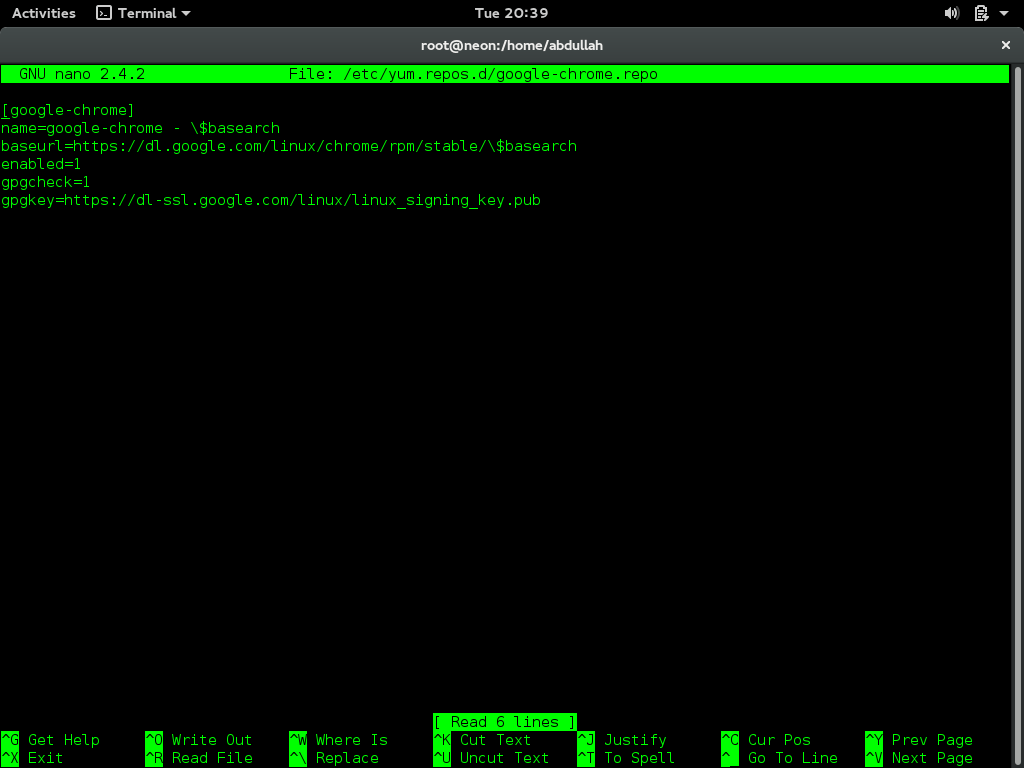Click the GNU nano 2.4.2 header text
Screen dimensions: 1024x768
point(82,74)
